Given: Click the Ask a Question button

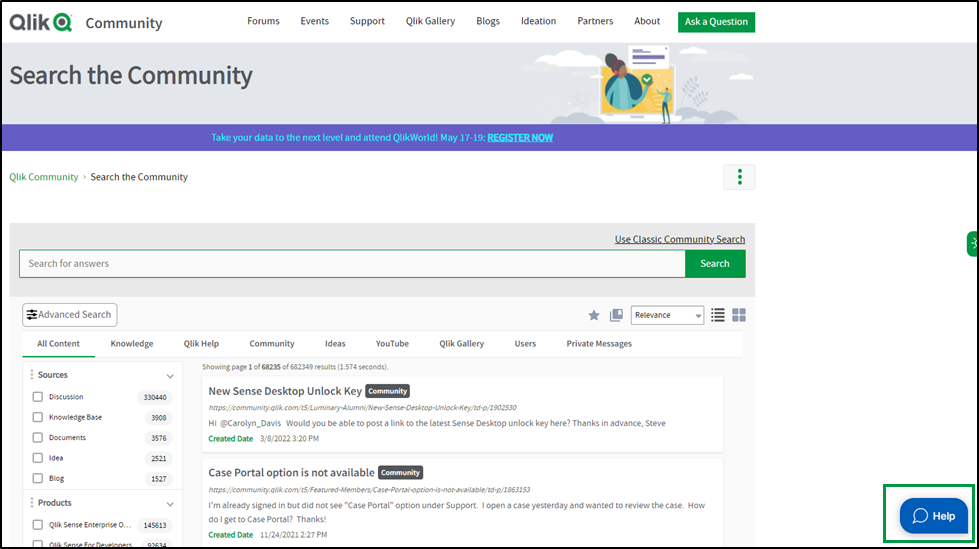Looking at the screenshot, I should pyautogui.click(x=716, y=22).
